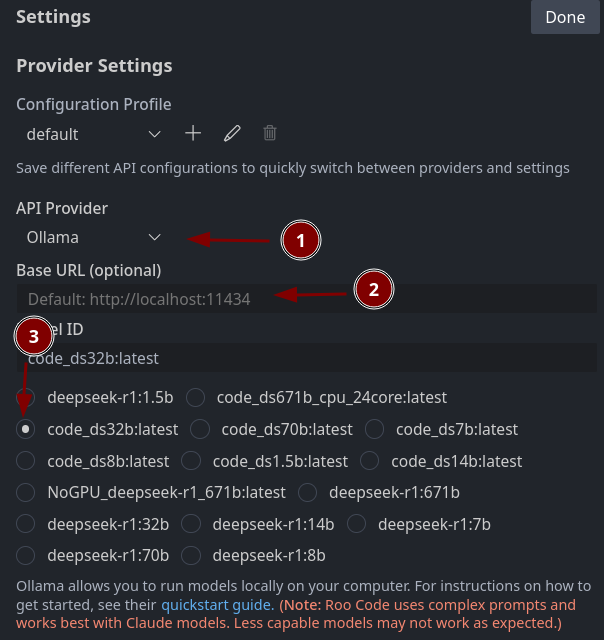Click the Done button
This screenshot has width=604, height=640.
pyautogui.click(x=565, y=17)
